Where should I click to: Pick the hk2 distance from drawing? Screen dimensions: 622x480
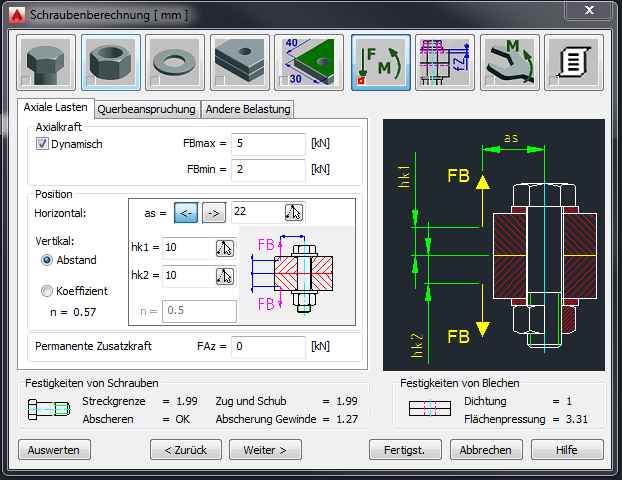[x=225, y=276]
